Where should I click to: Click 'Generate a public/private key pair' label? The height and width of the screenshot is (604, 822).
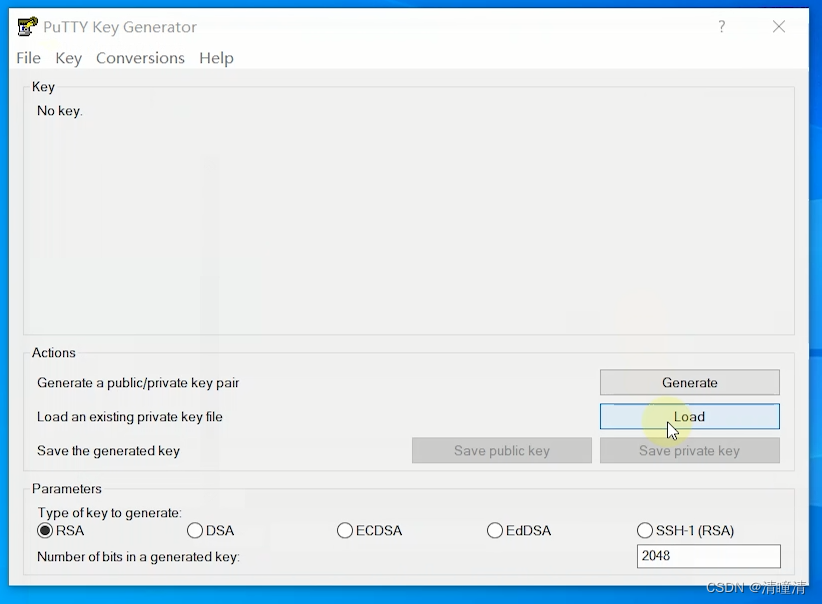[138, 383]
